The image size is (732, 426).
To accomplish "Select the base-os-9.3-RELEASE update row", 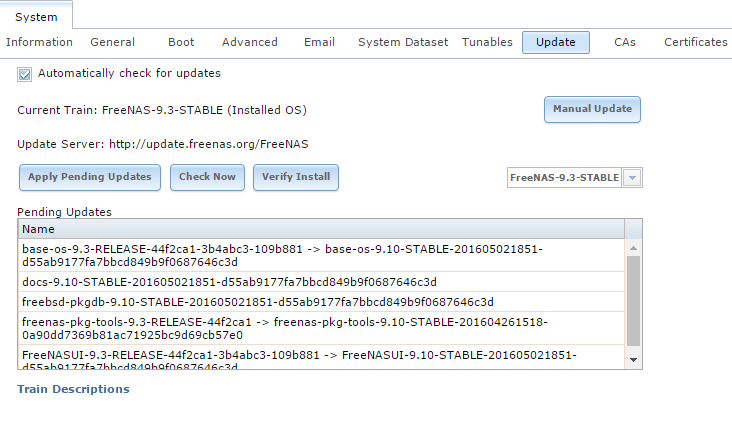I will pyautogui.click(x=321, y=255).
